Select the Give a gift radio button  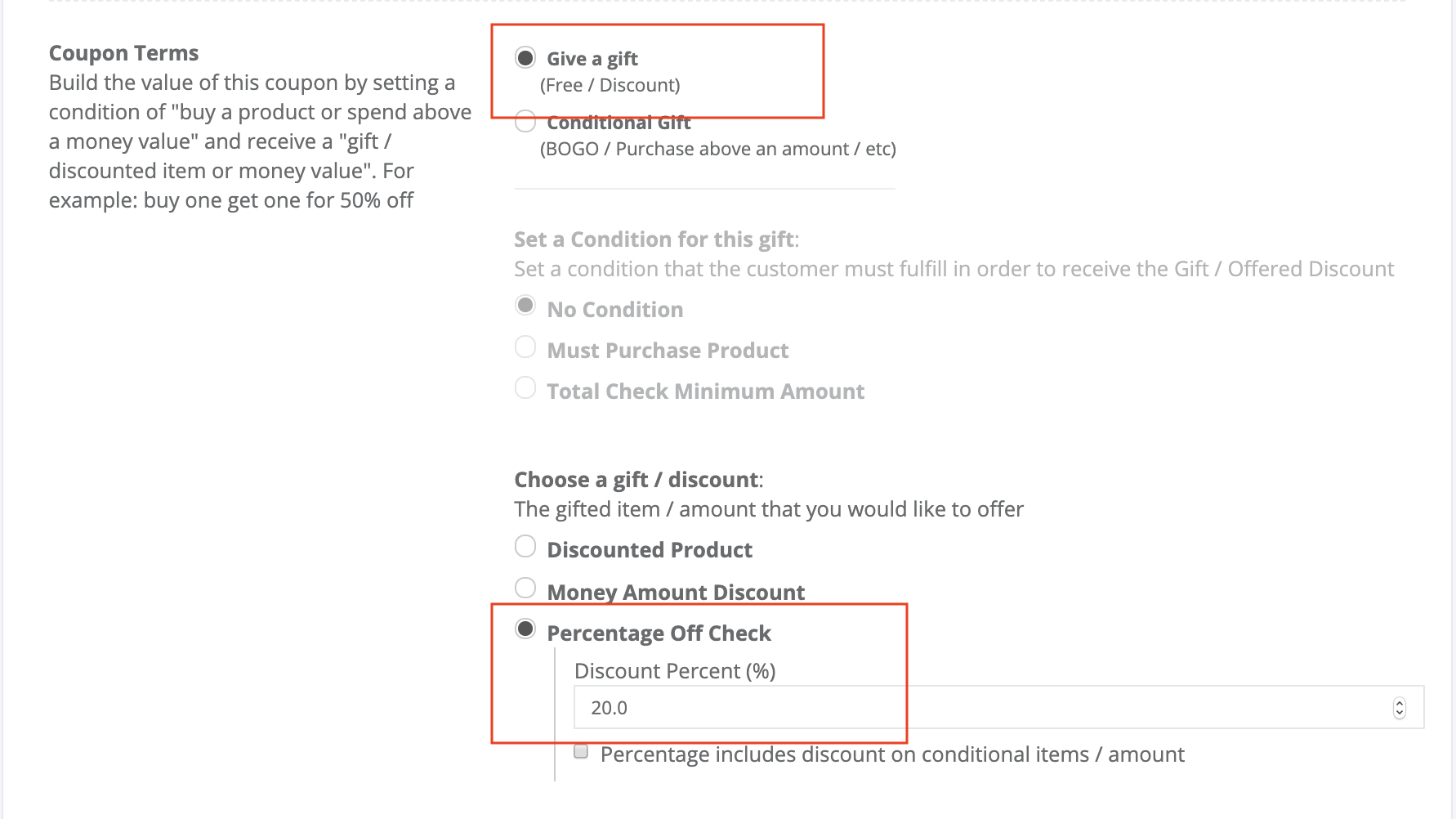(525, 58)
